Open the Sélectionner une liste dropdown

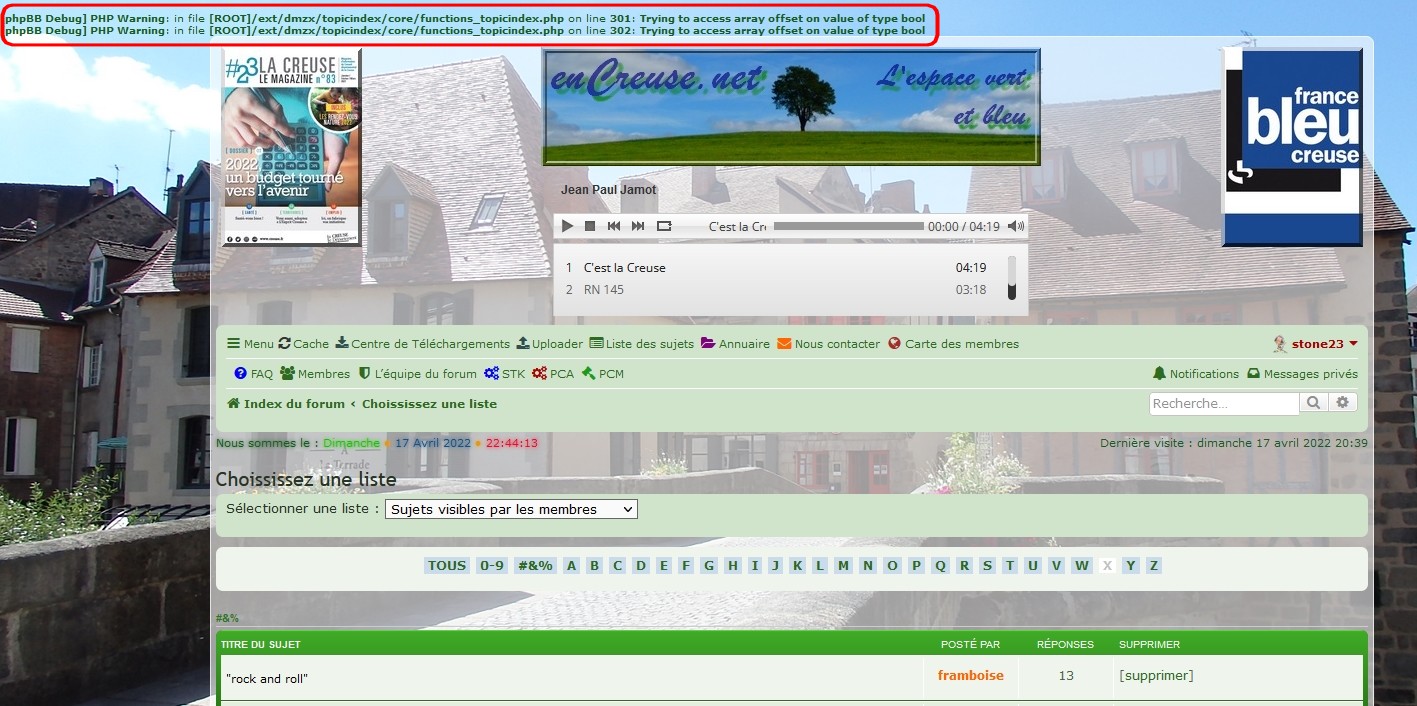coord(511,509)
